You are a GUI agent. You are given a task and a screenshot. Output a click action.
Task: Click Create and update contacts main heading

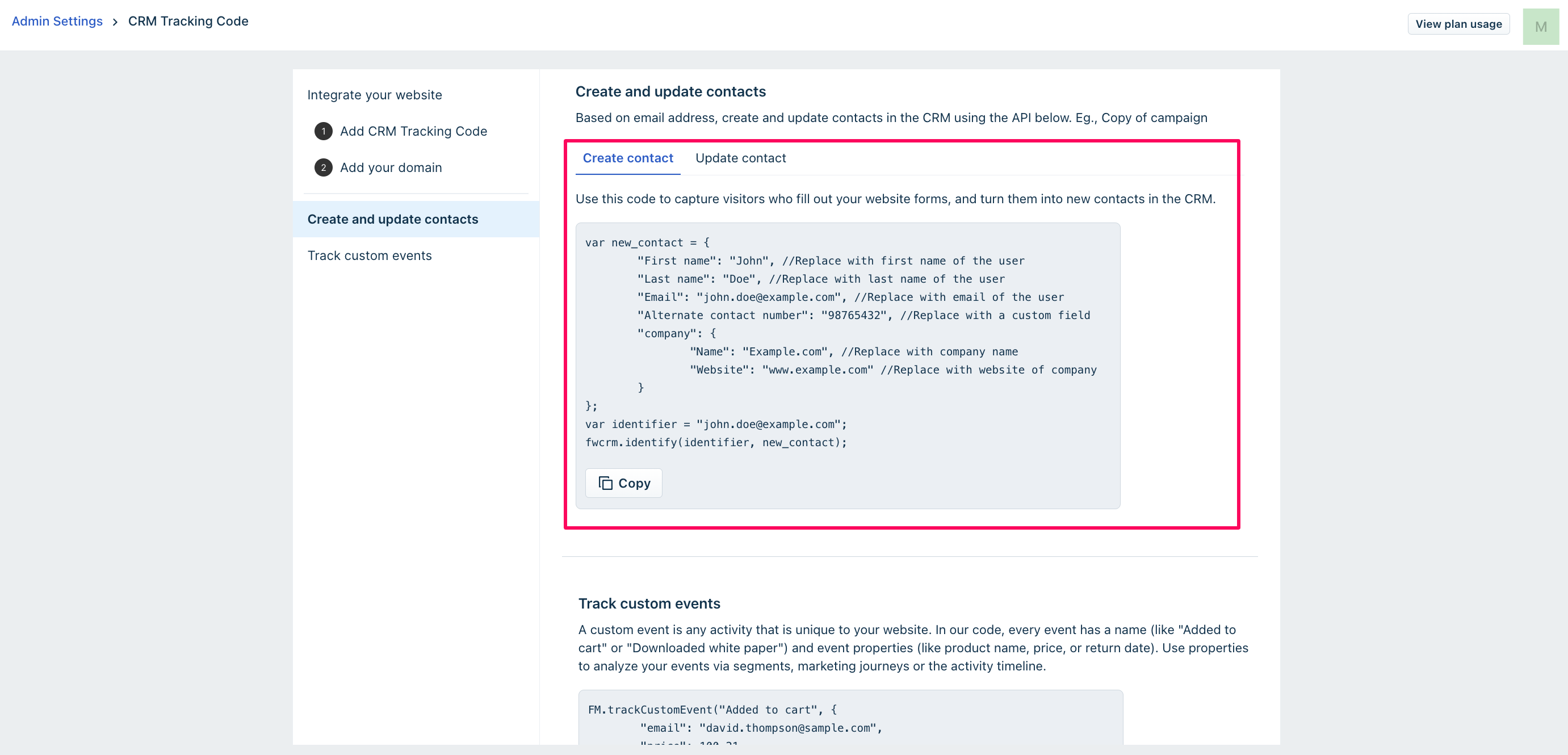point(670,91)
